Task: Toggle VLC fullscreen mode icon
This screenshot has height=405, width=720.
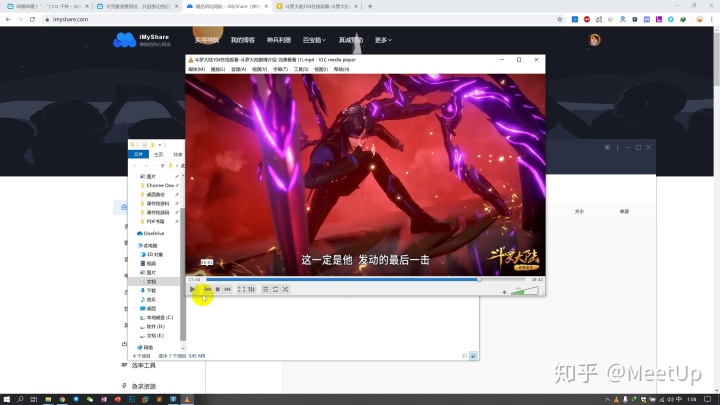Action: pyautogui.click(x=241, y=289)
